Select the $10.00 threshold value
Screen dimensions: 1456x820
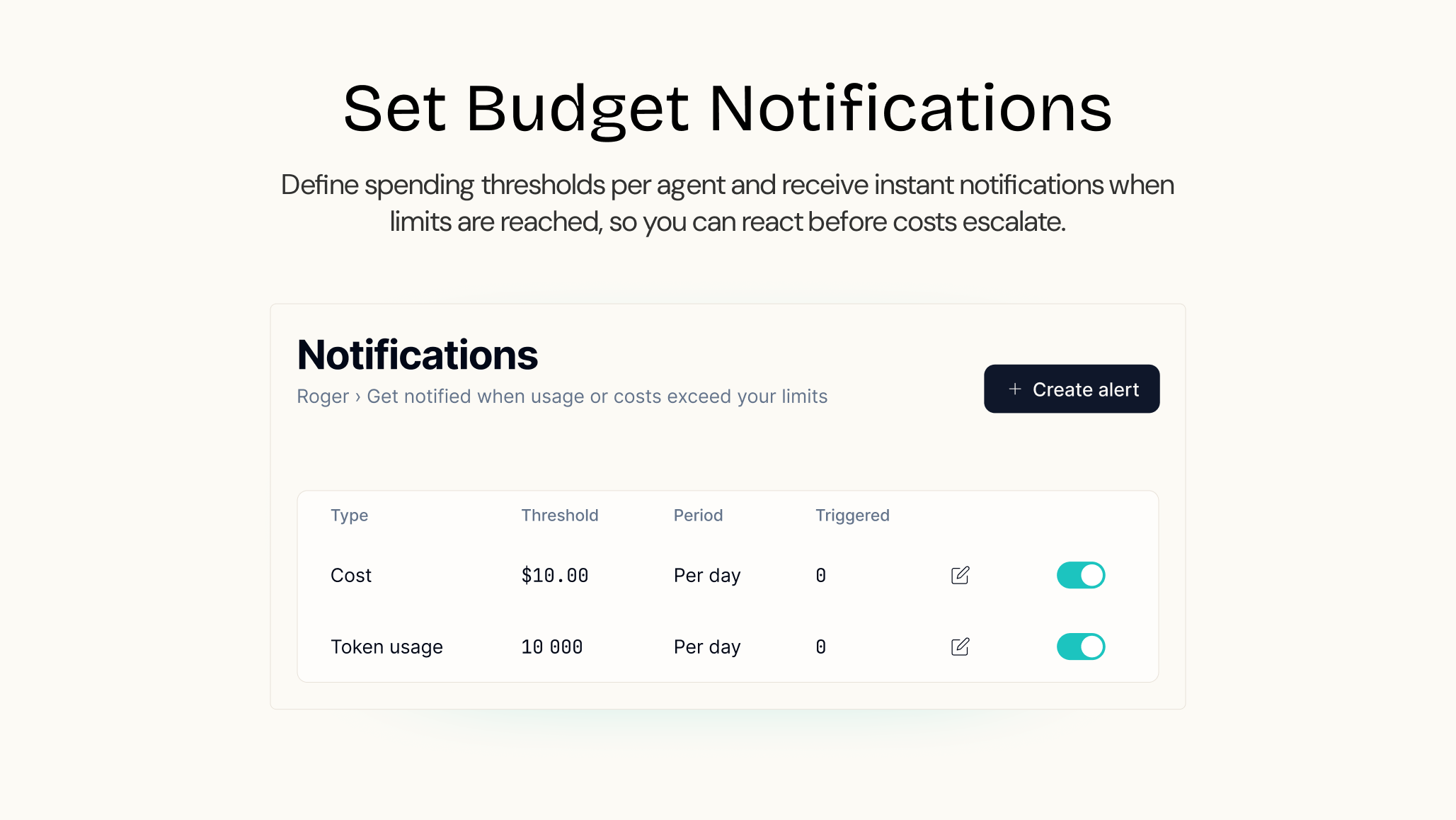click(555, 575)
